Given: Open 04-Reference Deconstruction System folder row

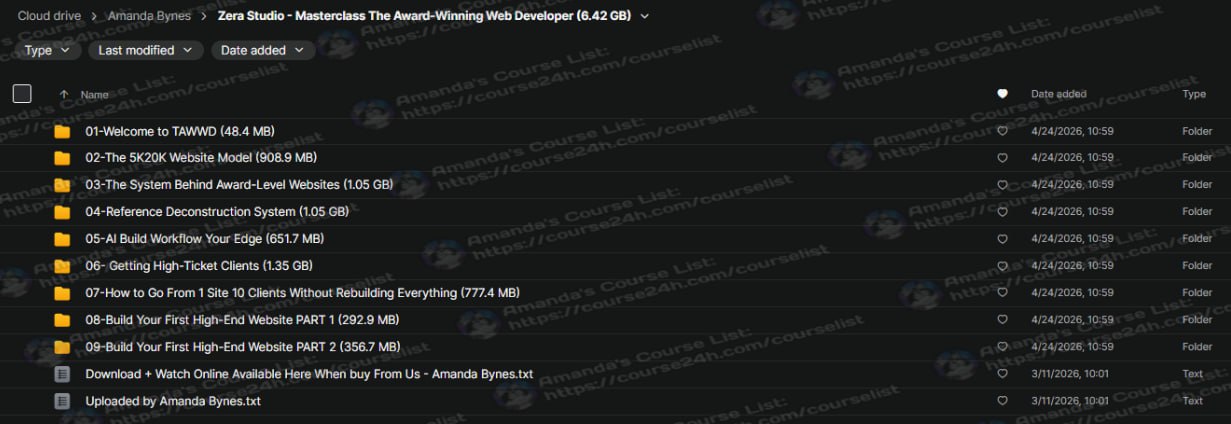Looking at the screenshot, I should tap(216, 212).
